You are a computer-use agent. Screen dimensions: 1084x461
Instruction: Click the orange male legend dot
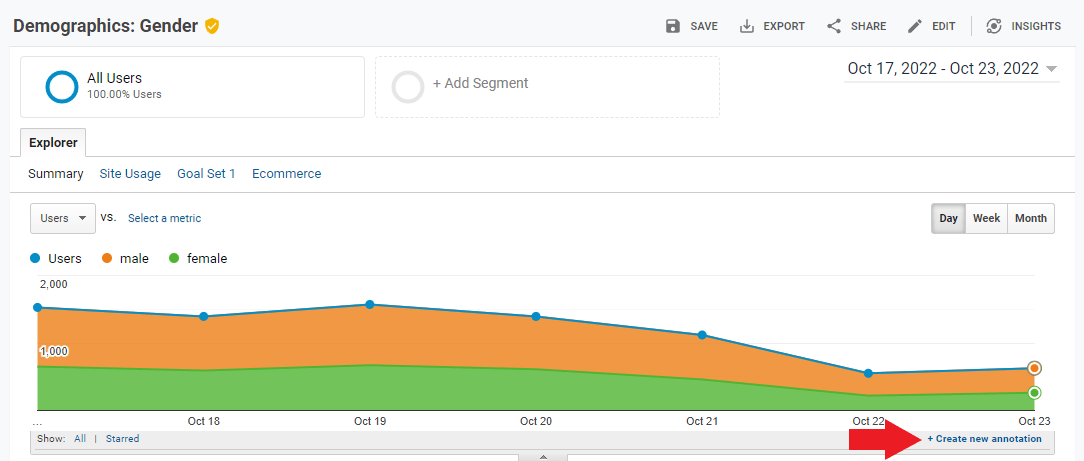pos(107,258)
